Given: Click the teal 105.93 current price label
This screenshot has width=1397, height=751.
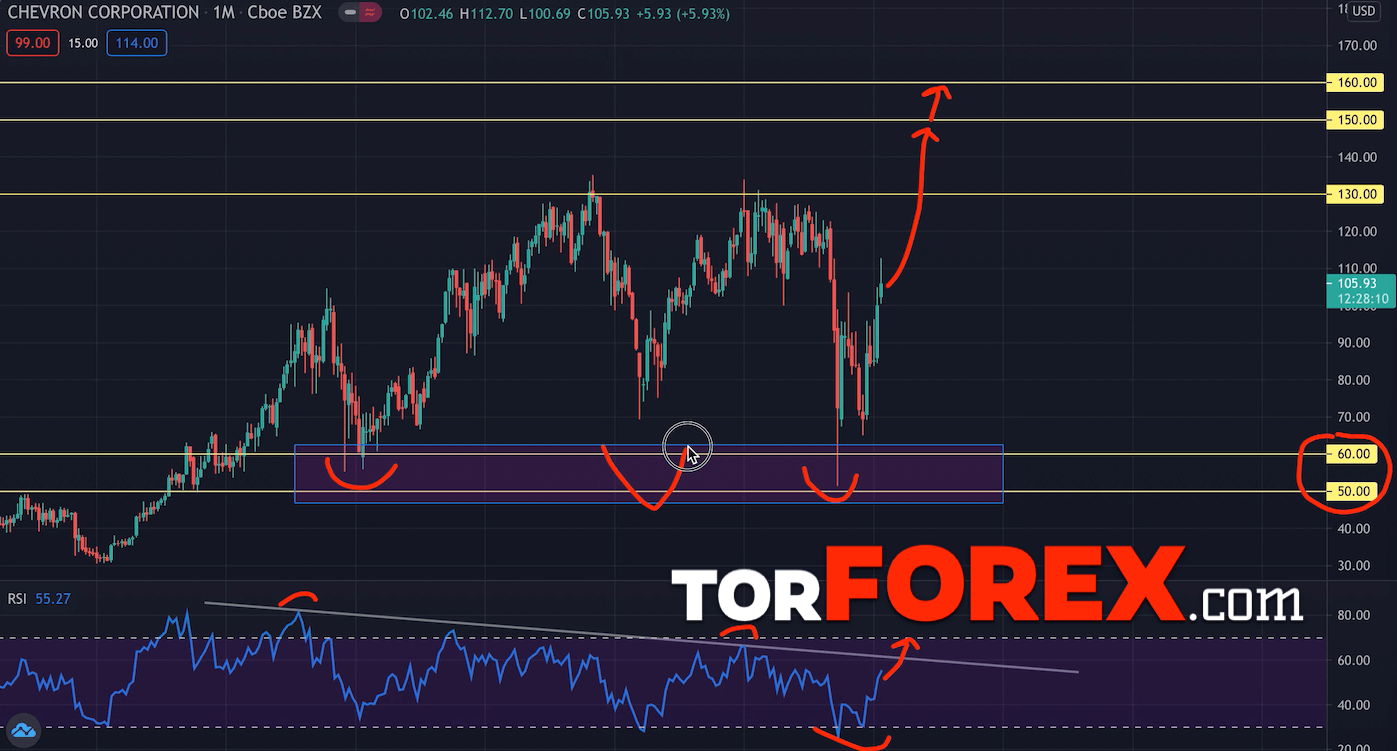Looking at the screenshot, I should pos(1357,283).
